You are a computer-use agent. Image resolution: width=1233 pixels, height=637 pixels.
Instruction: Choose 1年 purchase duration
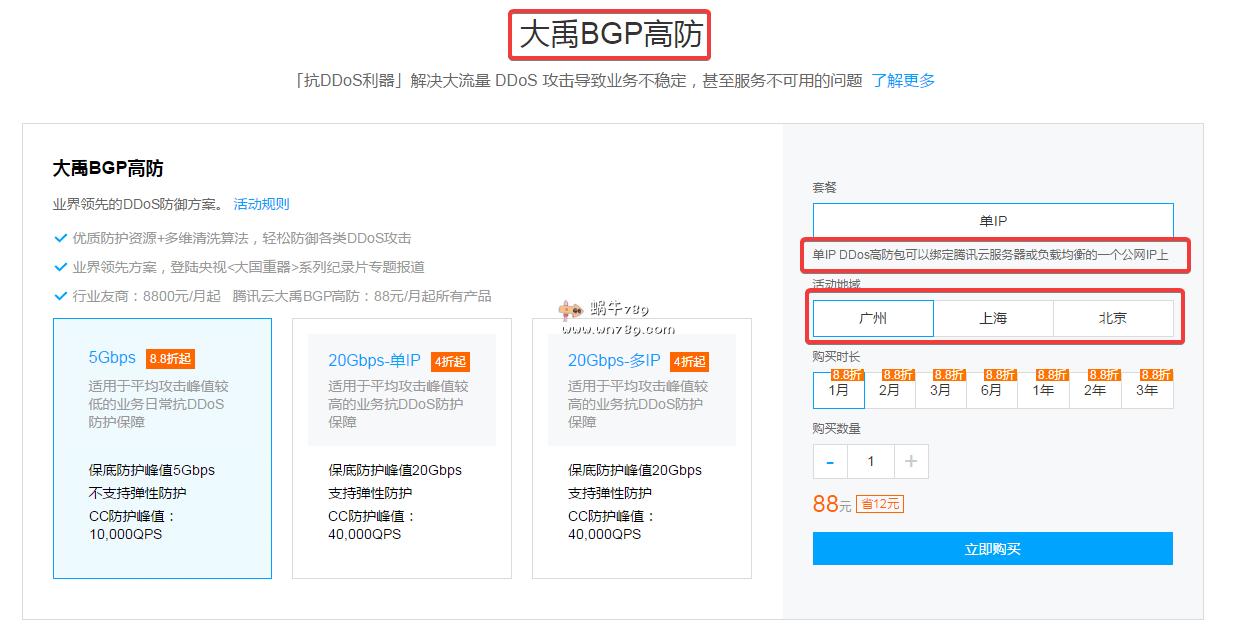1044,390
